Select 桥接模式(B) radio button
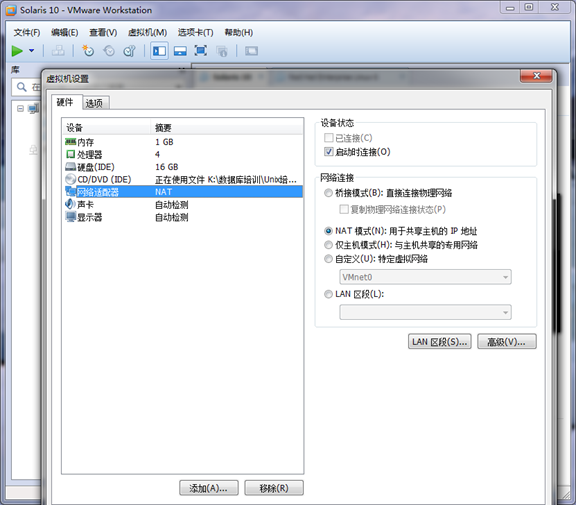 [x=328, y=193]
